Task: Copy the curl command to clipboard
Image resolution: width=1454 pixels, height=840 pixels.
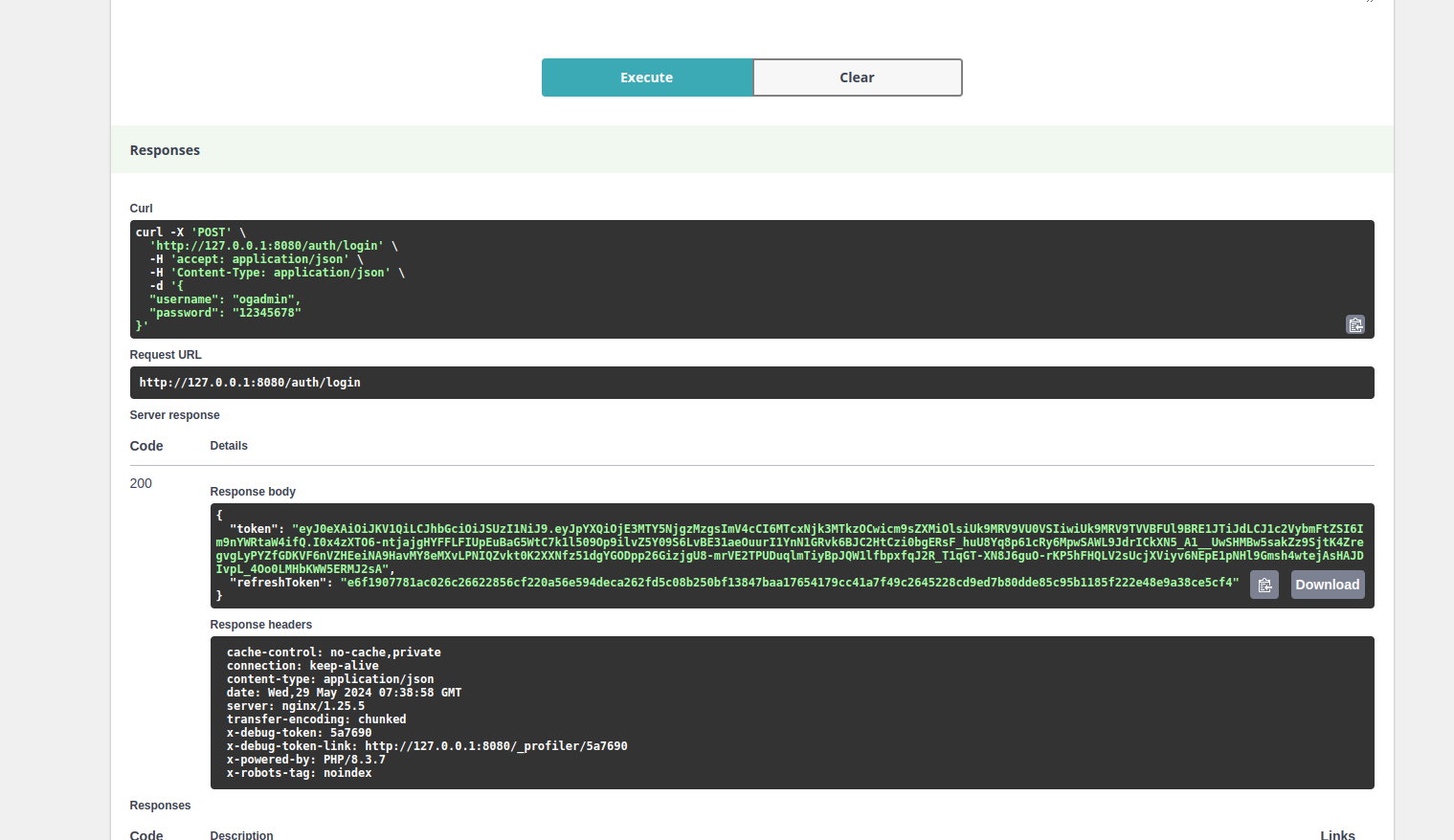Action: [x=1354, y=325]
